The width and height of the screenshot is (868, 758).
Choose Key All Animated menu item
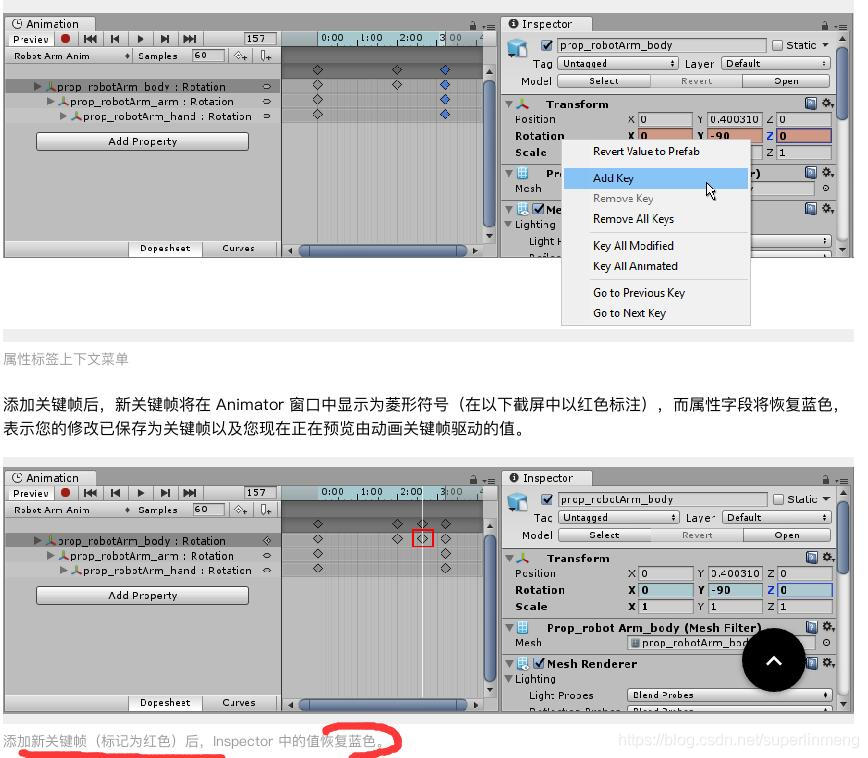[x=656, y=266]
